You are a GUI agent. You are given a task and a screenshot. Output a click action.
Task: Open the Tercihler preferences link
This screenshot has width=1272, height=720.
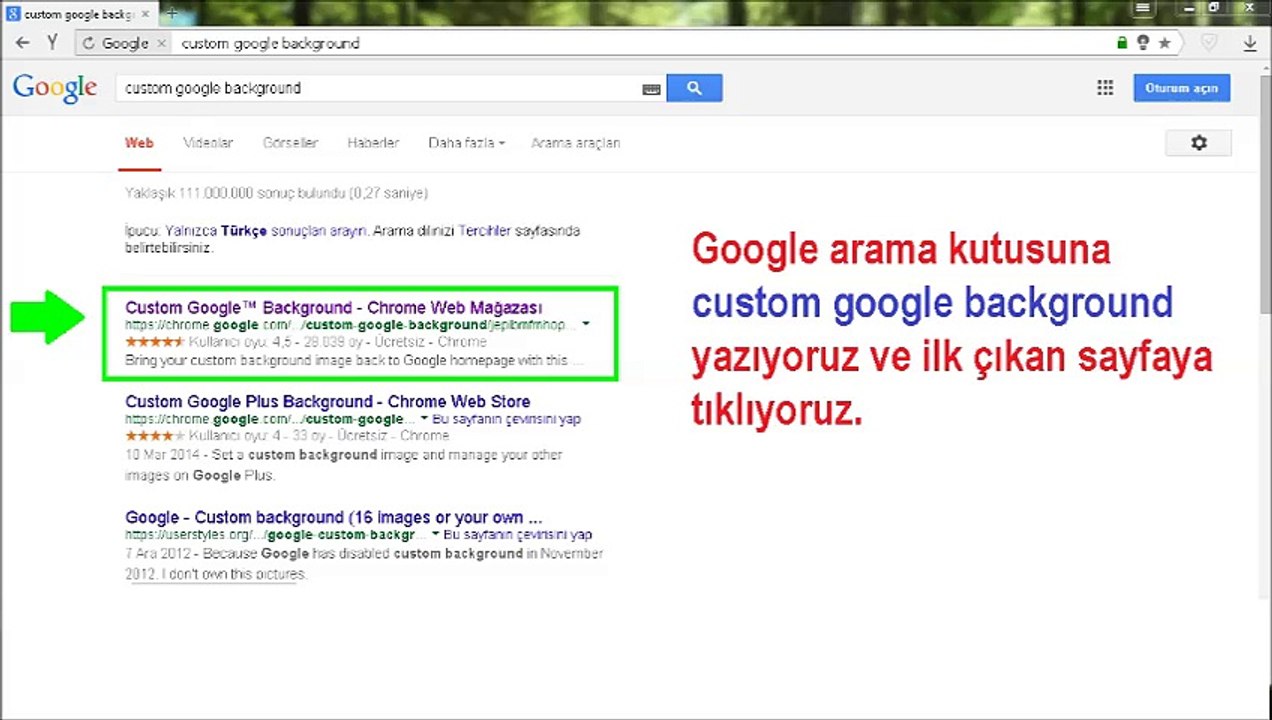coord(487,231)
